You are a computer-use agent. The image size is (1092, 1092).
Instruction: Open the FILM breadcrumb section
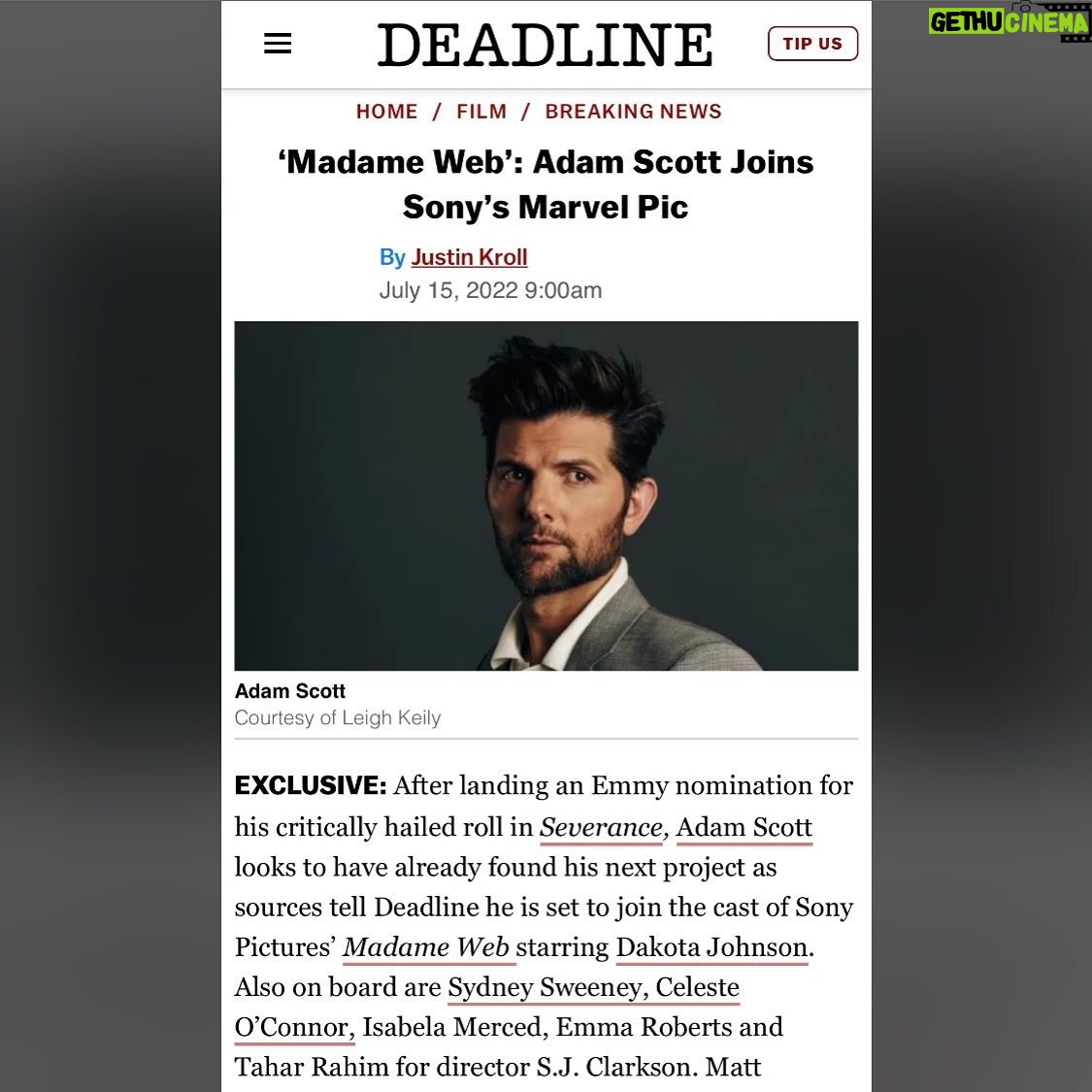coord(481,112)
